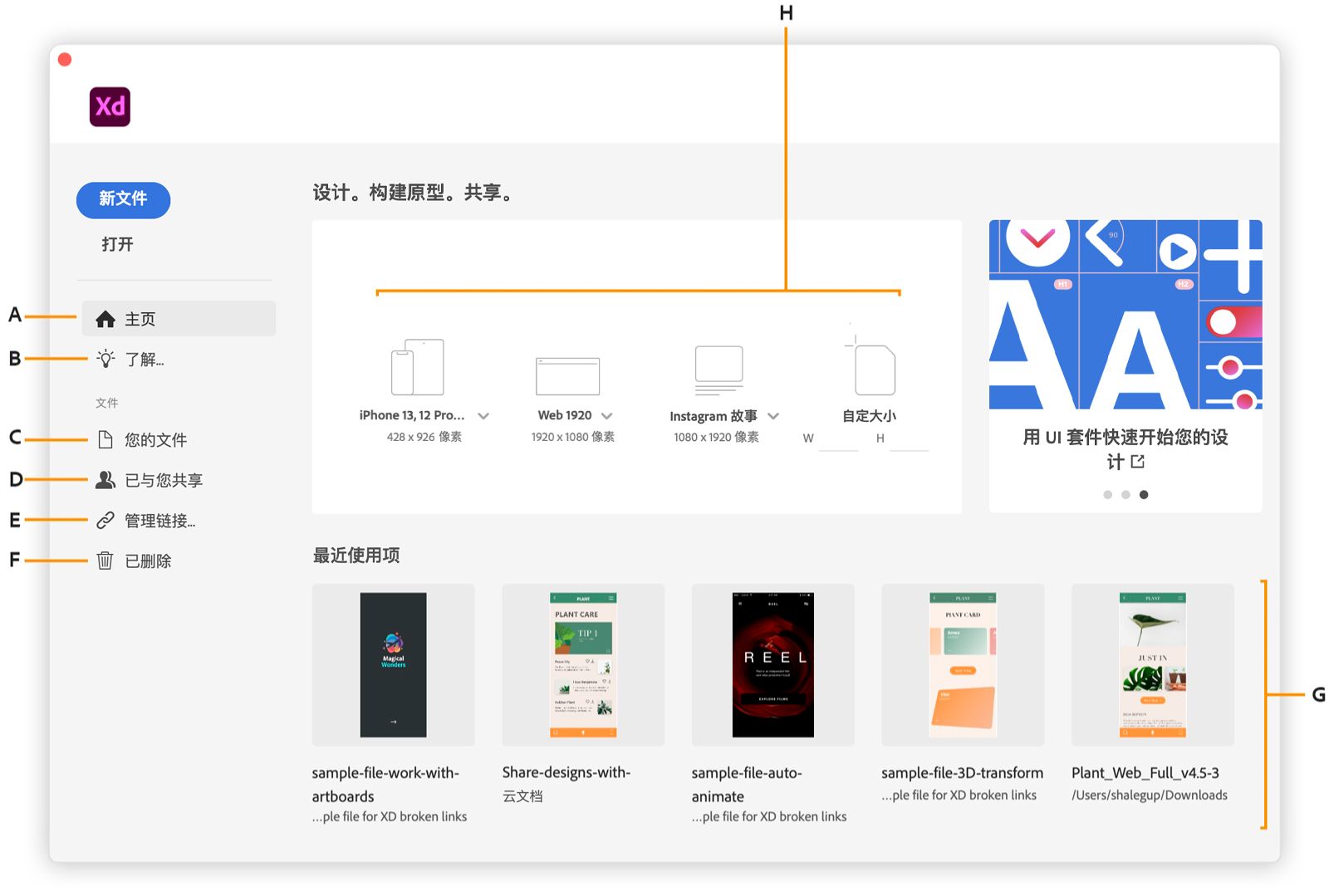Open the 用 UI 套件快速开始您的设计 link

click(x=1125, y=449)
